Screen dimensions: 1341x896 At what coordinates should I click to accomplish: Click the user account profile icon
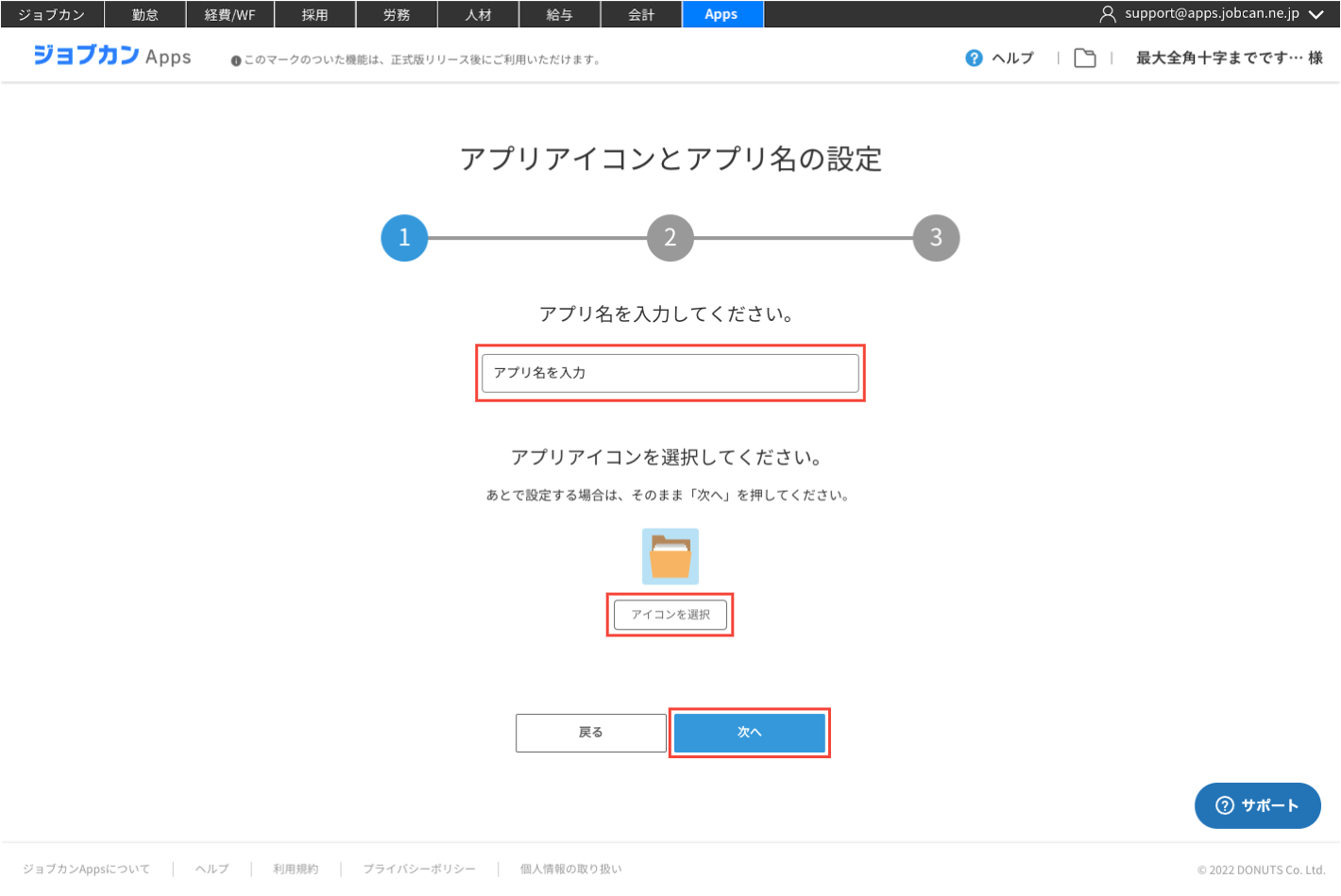coord(1108,14)
